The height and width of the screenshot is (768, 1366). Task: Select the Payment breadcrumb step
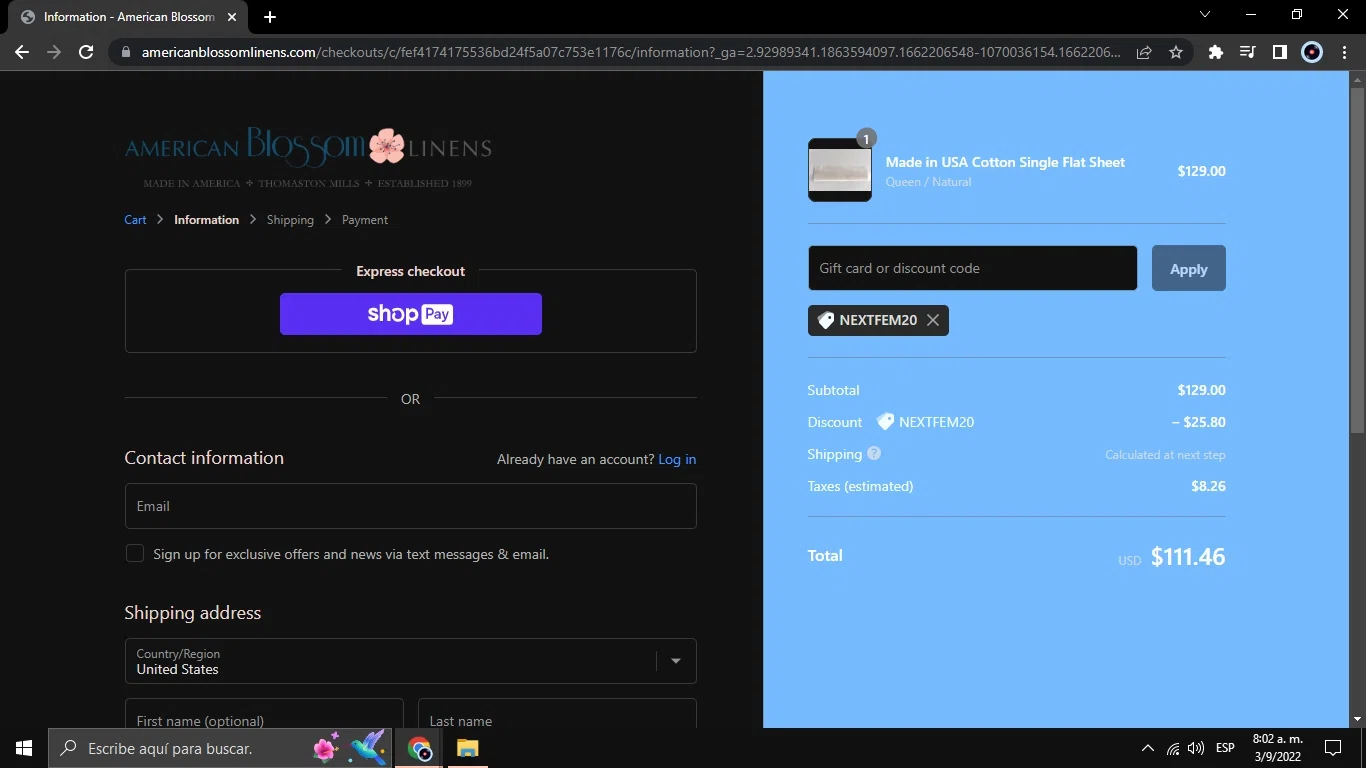[x=365, y=220]
